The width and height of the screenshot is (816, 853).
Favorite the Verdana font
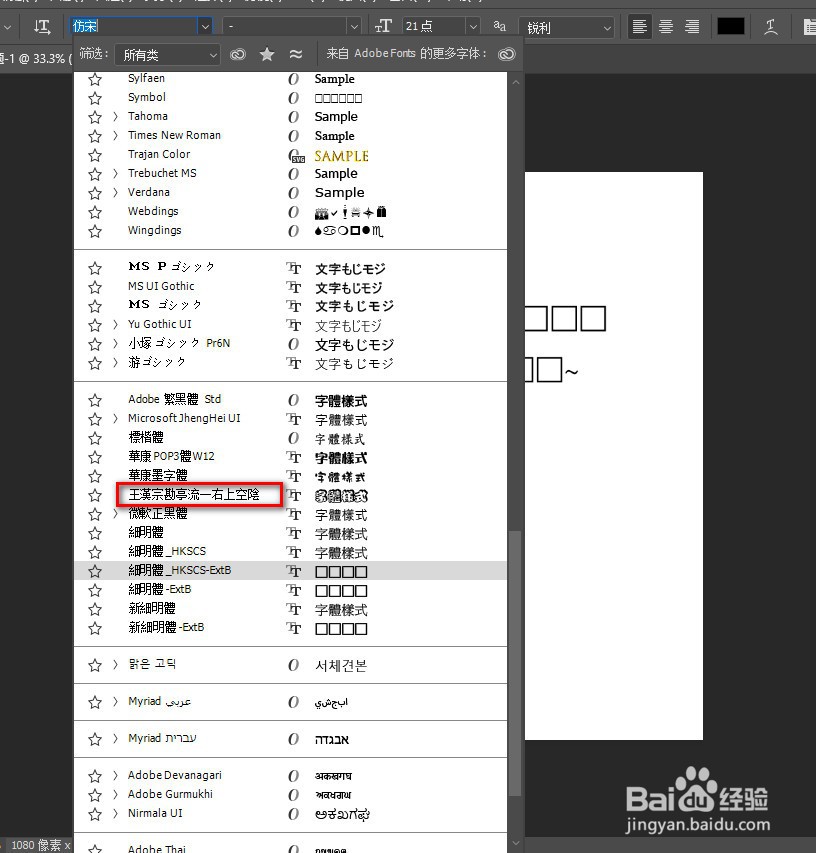[95, 193]
